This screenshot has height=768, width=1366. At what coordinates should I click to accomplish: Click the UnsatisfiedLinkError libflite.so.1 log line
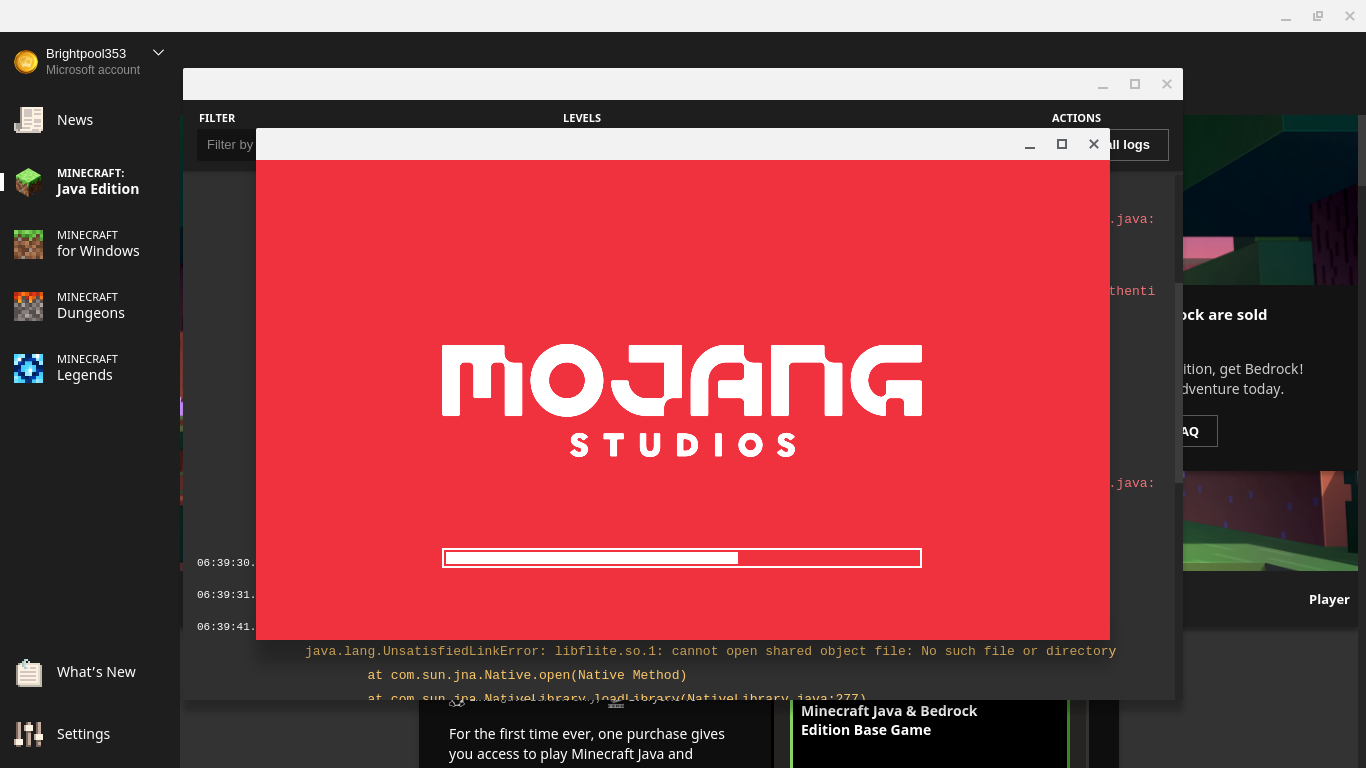710,651
